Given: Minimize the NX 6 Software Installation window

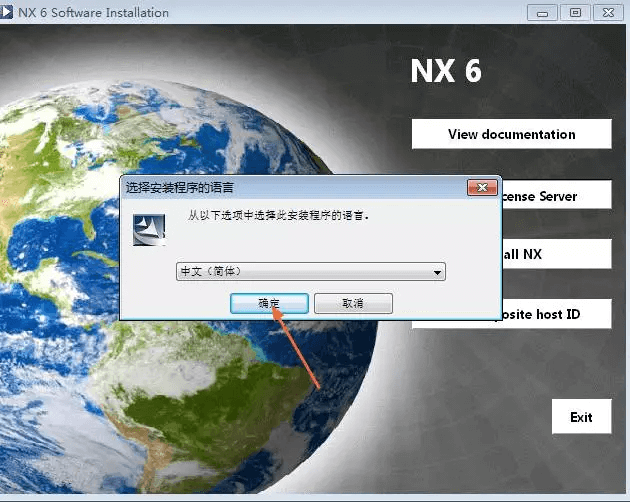Looking at the screenshot, I should pos(542,13).
